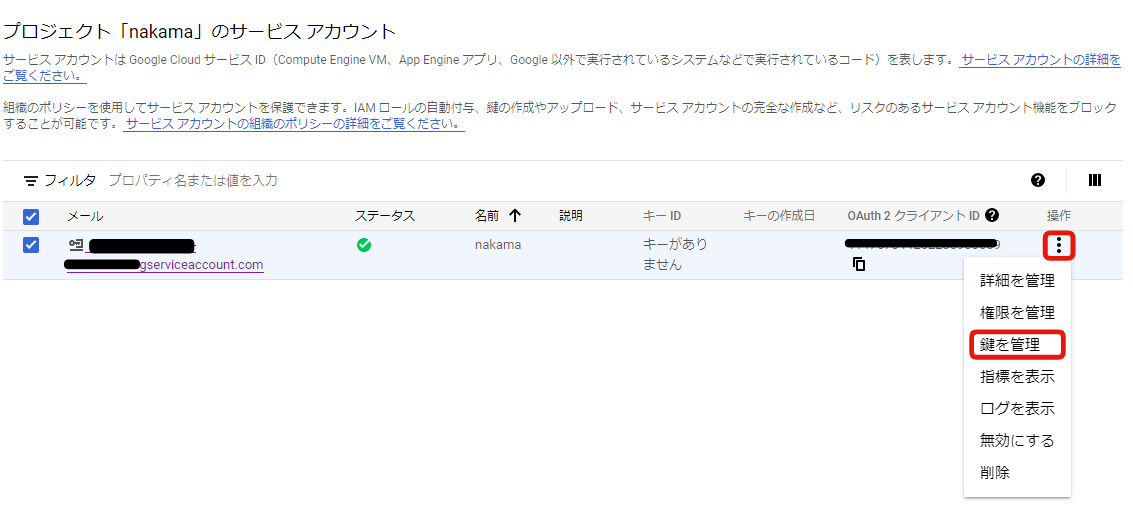Choose 鍵を管理 in the actions menu
This screenshot has height=531, width=1133.
1017,345
